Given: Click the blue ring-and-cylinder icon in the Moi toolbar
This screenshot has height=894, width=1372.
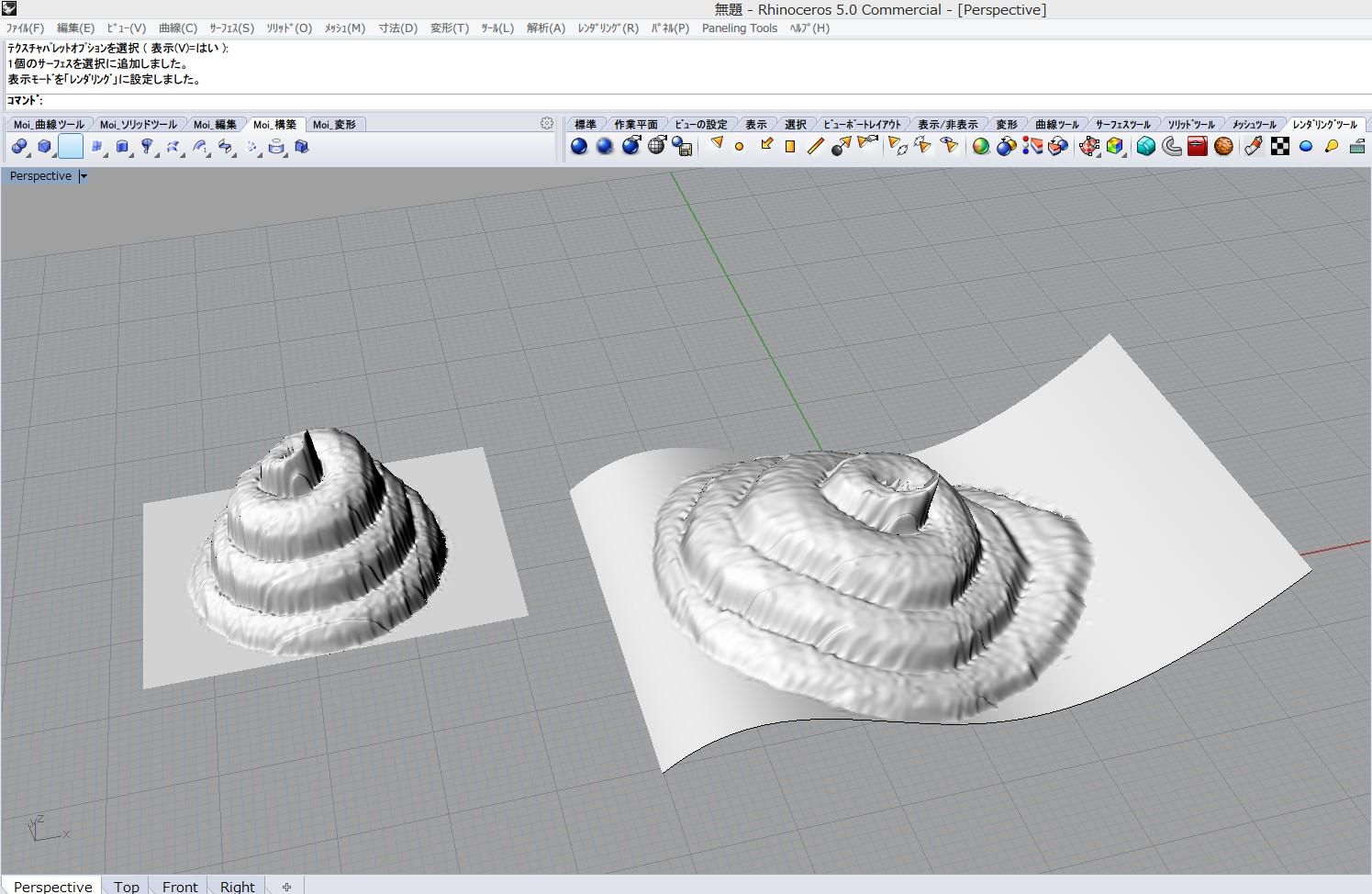Looking at the screenshot, I should (x=276, y=147).
